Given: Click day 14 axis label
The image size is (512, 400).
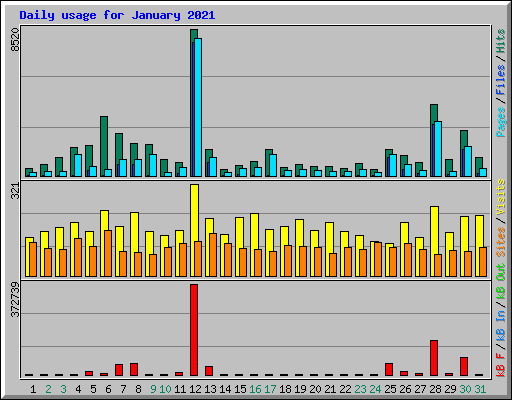Looking at the screenshot, I should click(225, 389).
